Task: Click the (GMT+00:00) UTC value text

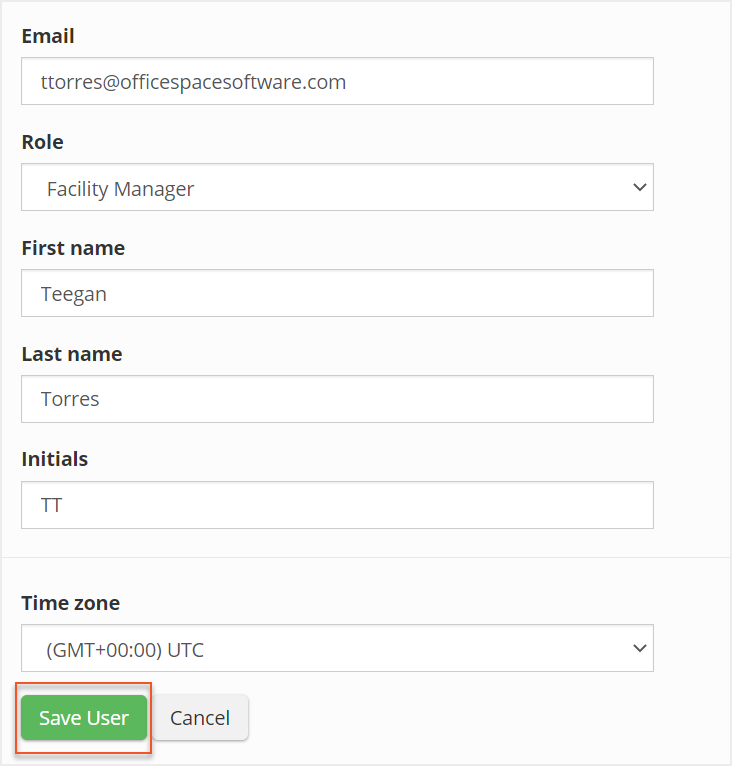Action: 125,650
